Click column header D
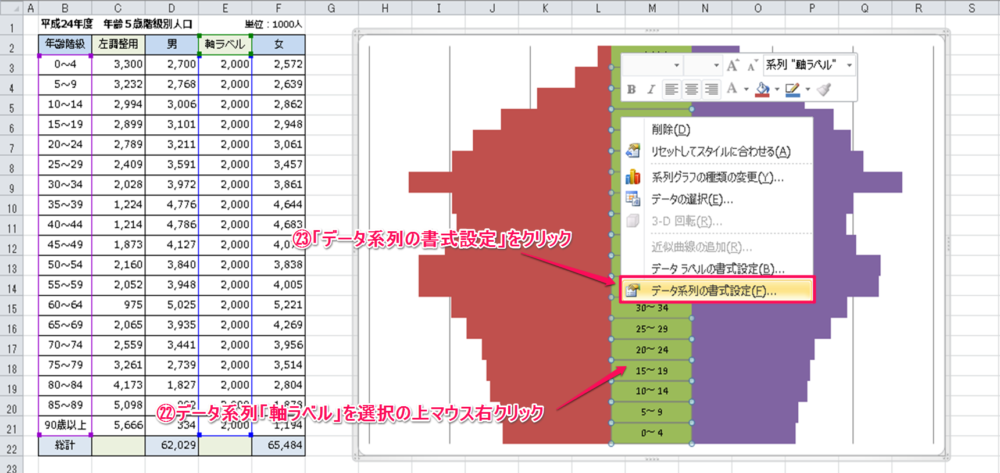 tap(172, 8)
